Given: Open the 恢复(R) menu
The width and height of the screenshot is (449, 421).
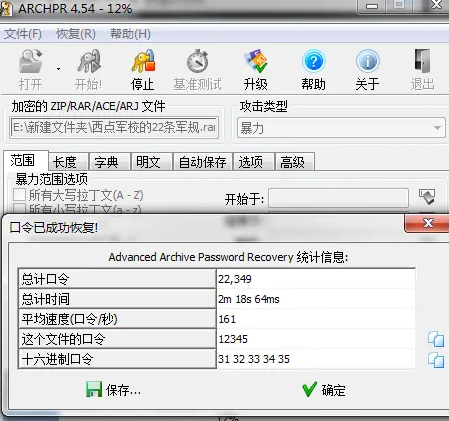Looking at the screenshot, I should coord(76,34).
